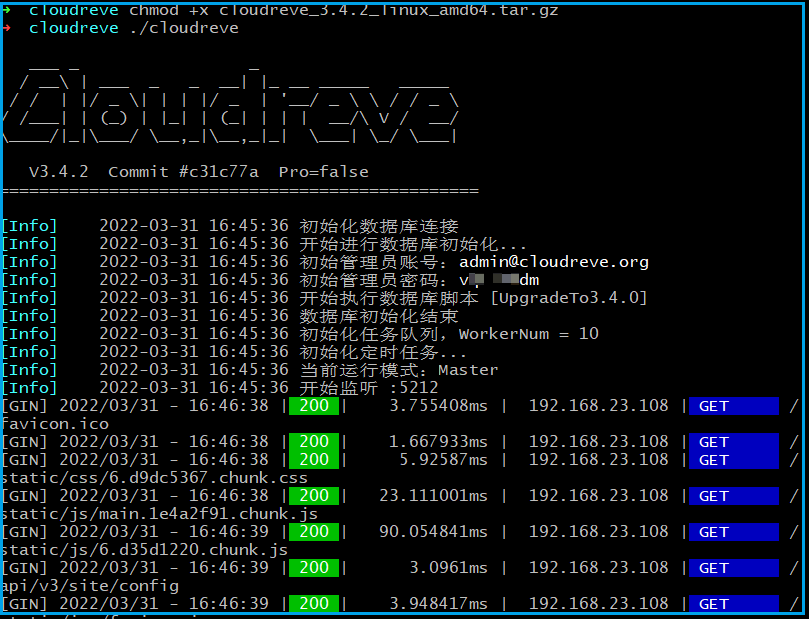Click the api/v3/site/config path
This screenshot has height=619, width=809.
[90, 586]
